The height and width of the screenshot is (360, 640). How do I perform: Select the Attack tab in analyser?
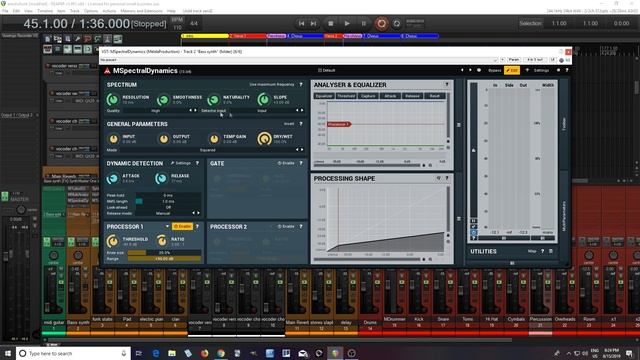(390, 96)
